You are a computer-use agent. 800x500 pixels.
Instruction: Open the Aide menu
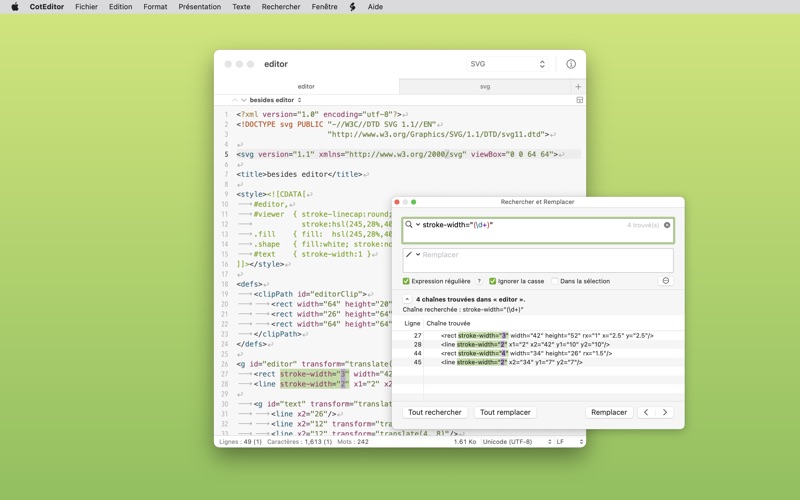pyautogui.click(x=375, y=7)
